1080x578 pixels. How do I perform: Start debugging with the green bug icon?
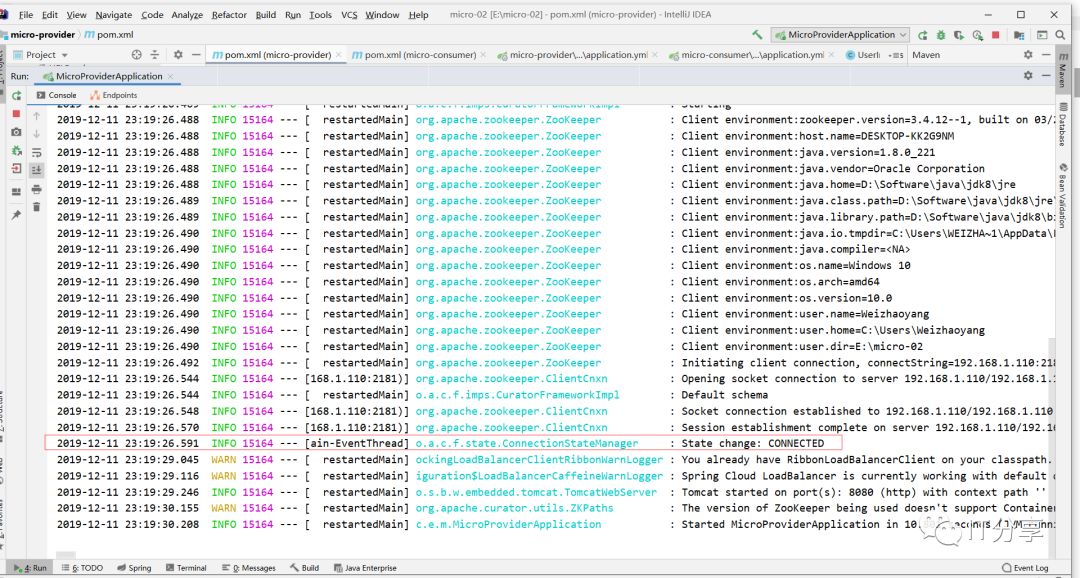[x=941, y=34]
